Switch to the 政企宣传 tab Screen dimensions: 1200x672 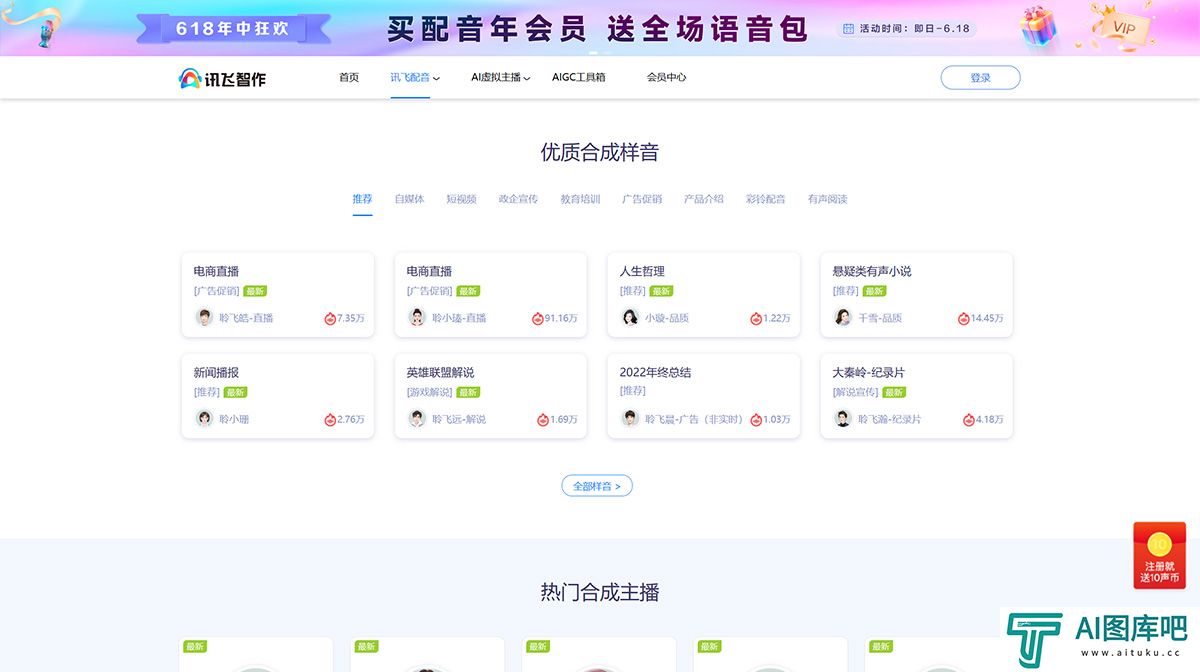(x=518, y=199)
